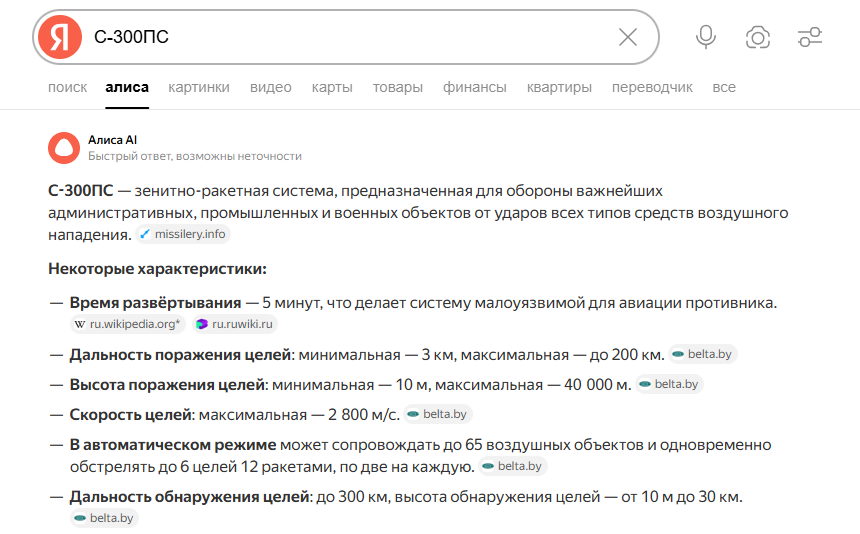This screenshot has height=534, width=860.
Task: Open search settings sliders icon
Action: pos(810,38)
